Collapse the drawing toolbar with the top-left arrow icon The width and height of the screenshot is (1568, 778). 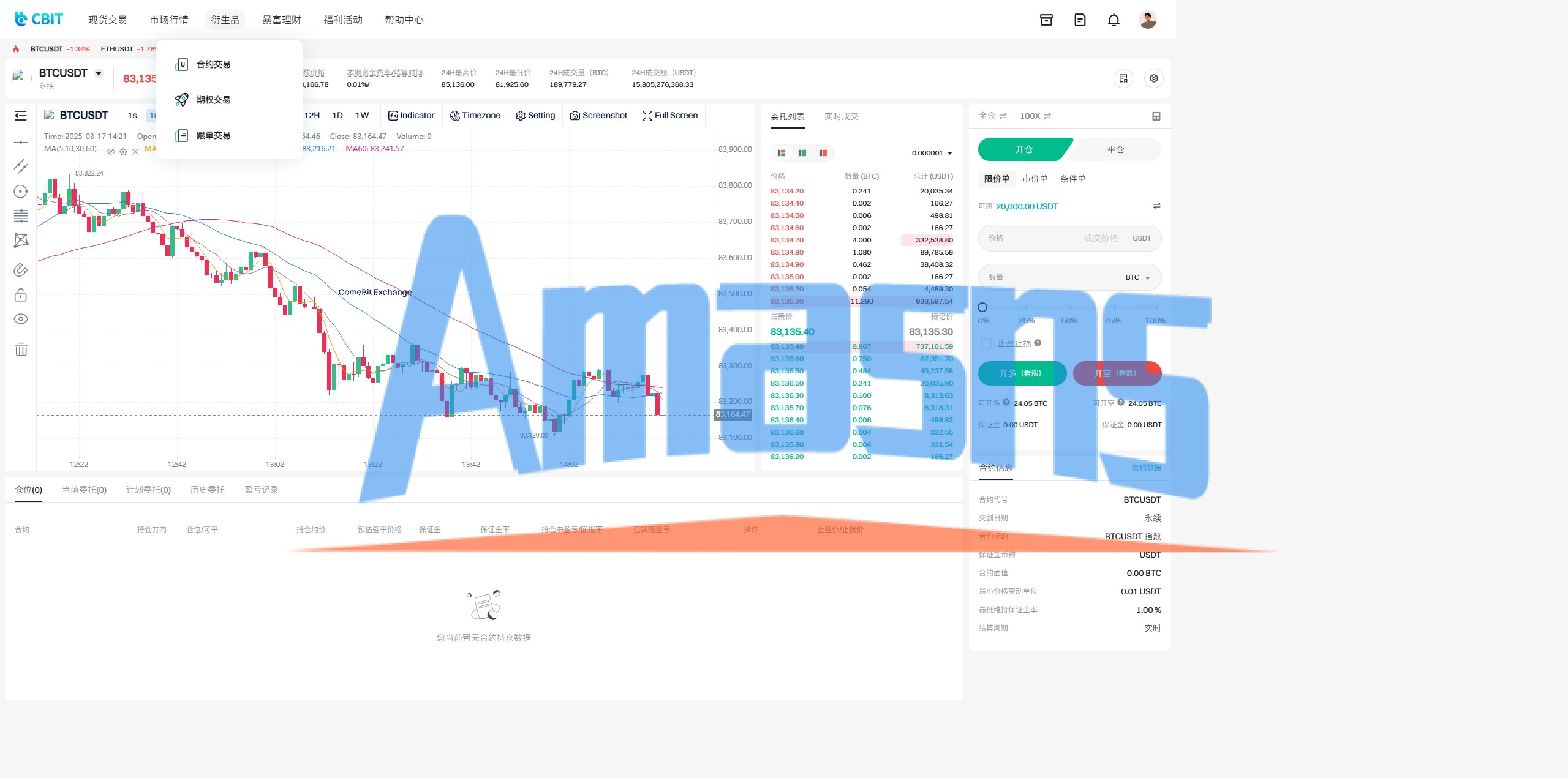point(21,116)
